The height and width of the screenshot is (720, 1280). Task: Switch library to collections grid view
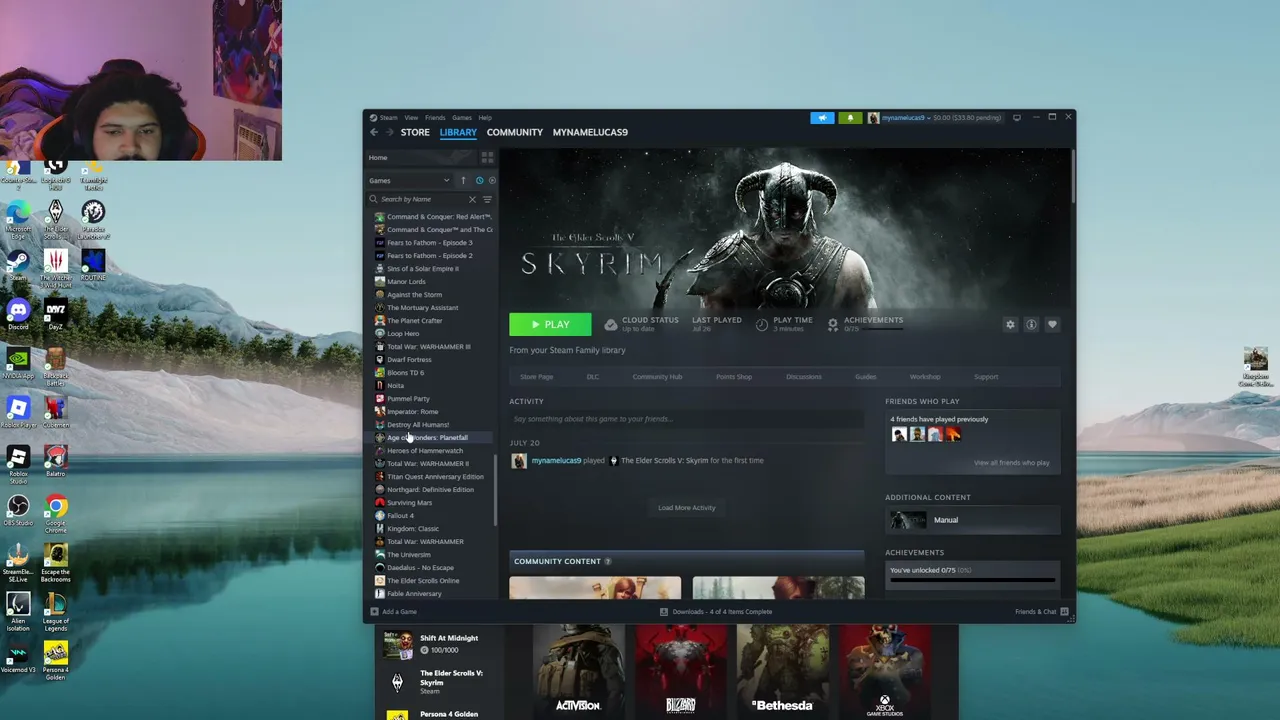[x=487, y=158]
